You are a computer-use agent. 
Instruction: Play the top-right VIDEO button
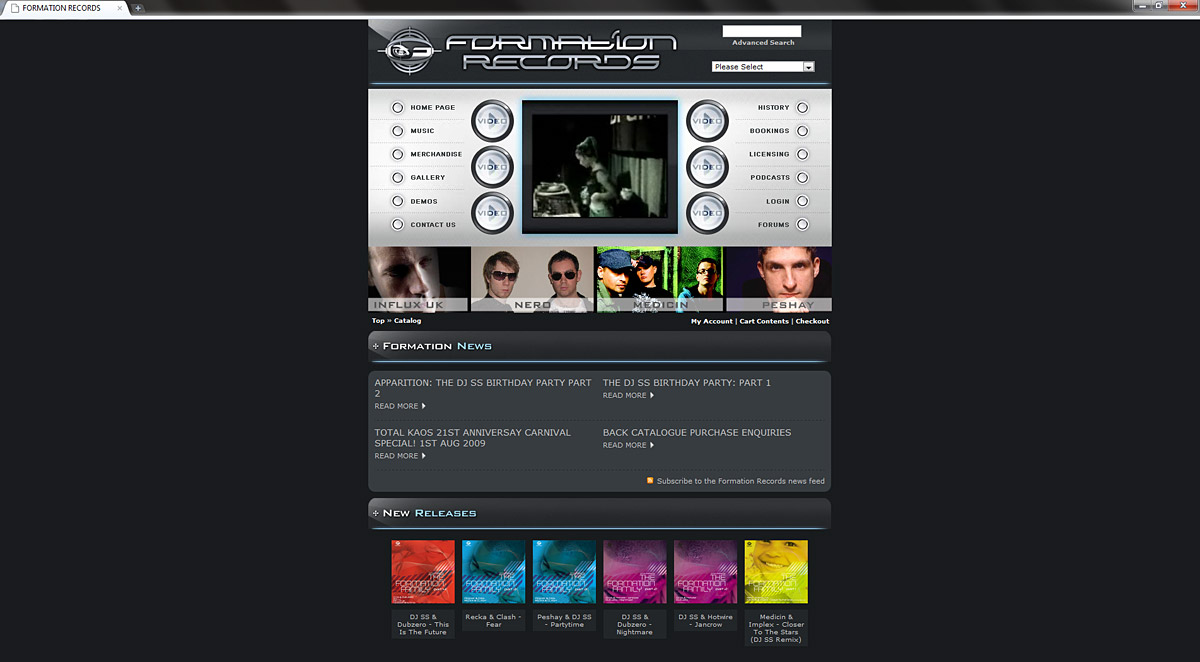pyautogui.click(x=707, y=121)
